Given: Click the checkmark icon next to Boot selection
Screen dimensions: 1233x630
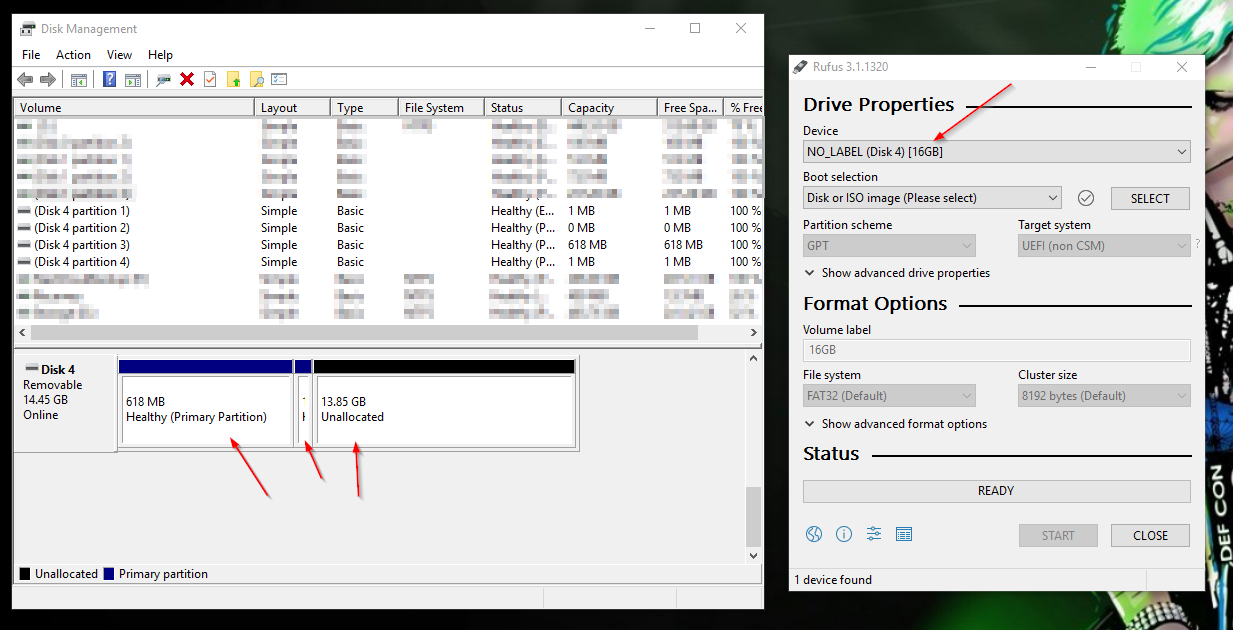Looking at the screenshot, I should (1086, 198).
